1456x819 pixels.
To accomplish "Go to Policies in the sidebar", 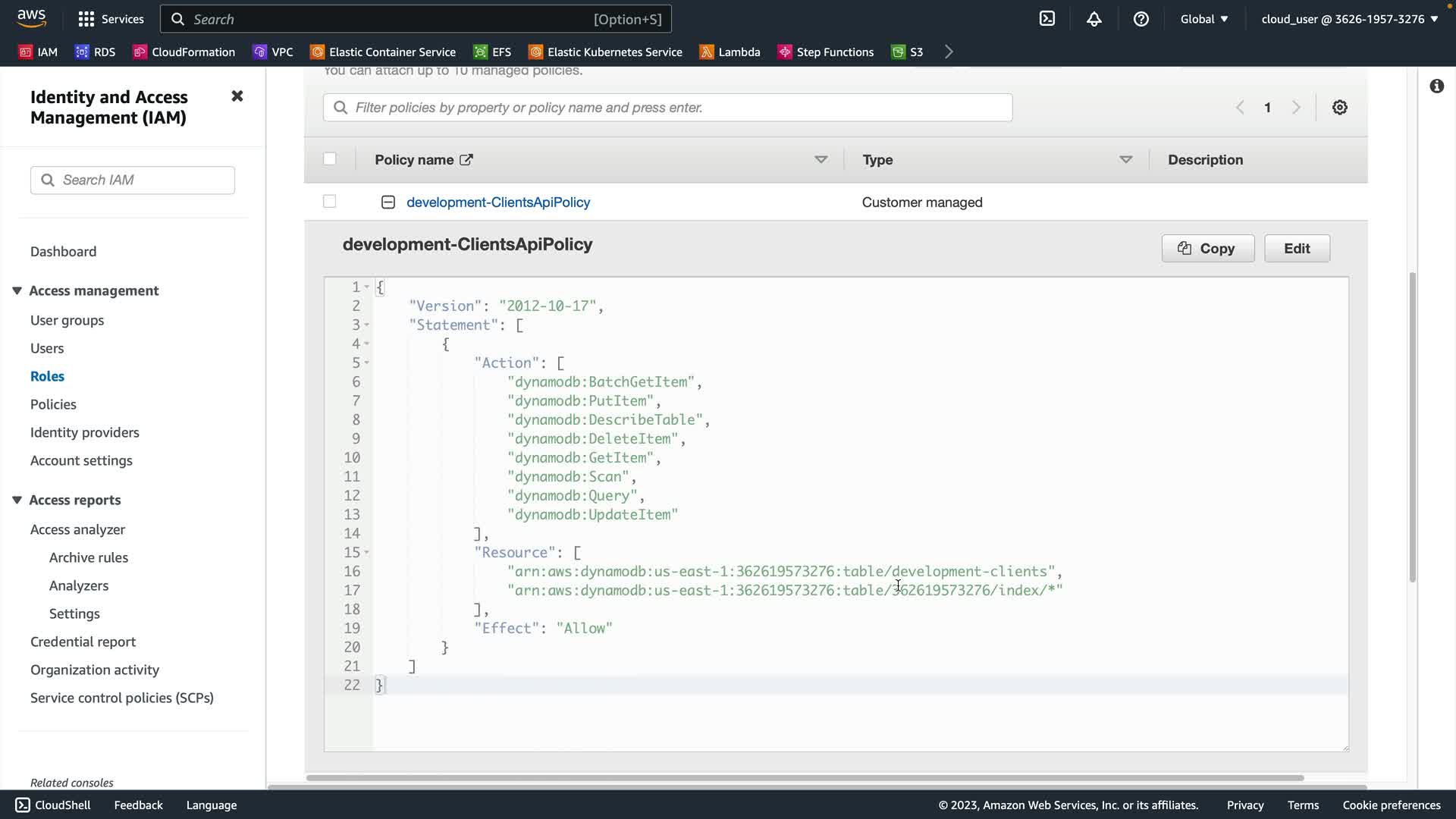I will pos(53,404).
